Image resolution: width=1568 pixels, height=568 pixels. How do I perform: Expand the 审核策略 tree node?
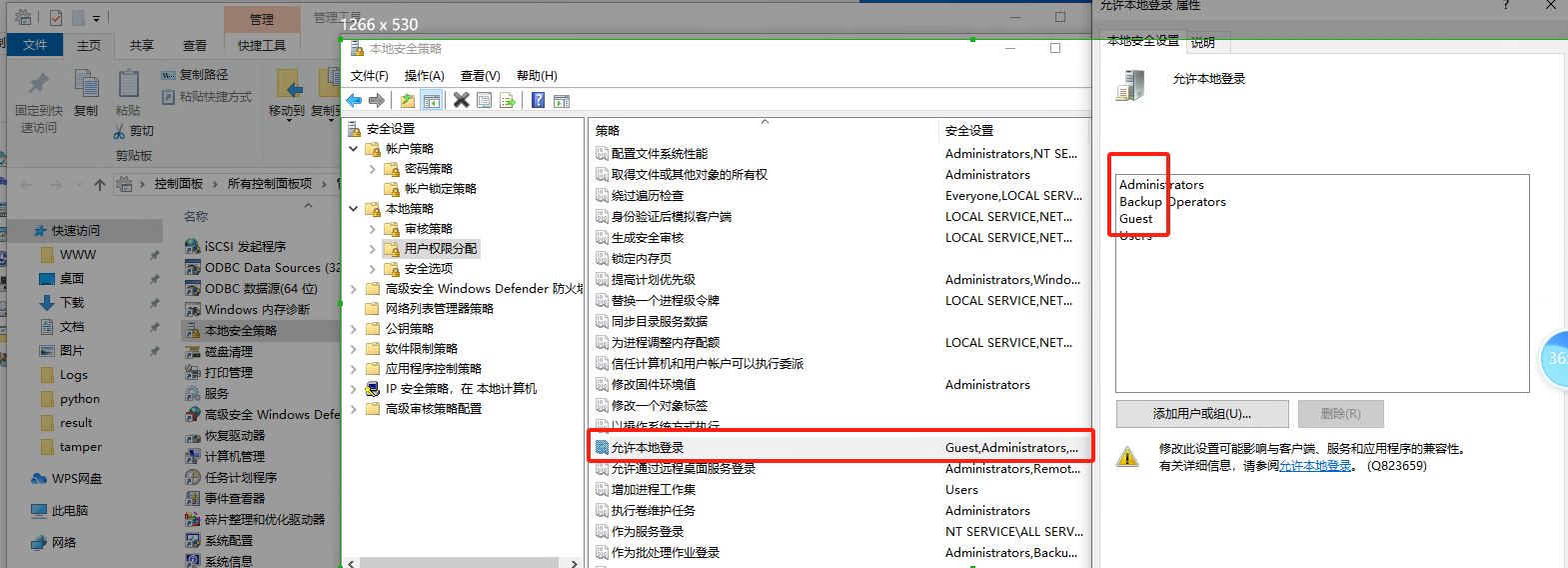click(373, 229)
